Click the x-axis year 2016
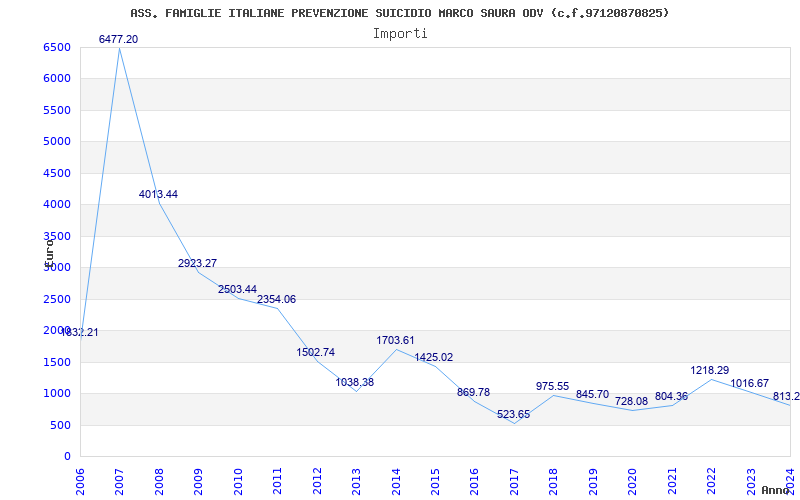This screenshot has width=800, height=500. pyautogui.click(x=474, y=481)
